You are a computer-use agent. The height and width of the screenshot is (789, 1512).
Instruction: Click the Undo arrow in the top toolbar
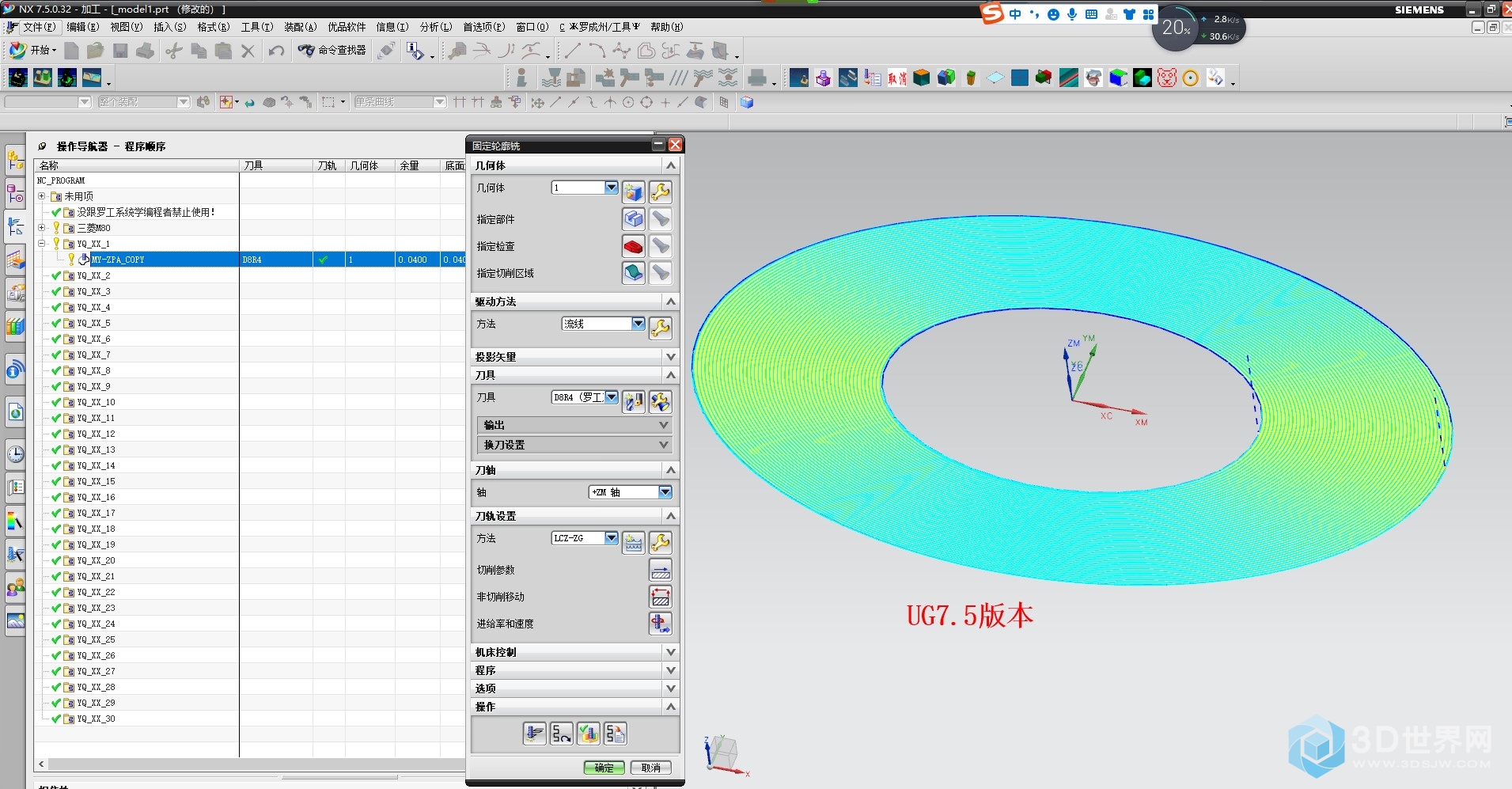[276, 51]
